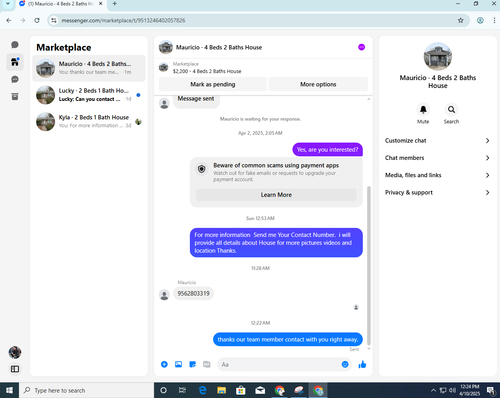Send a thumbs-up like
The height and width of the screenshot is (398, 500).
(x=362, y=364)
